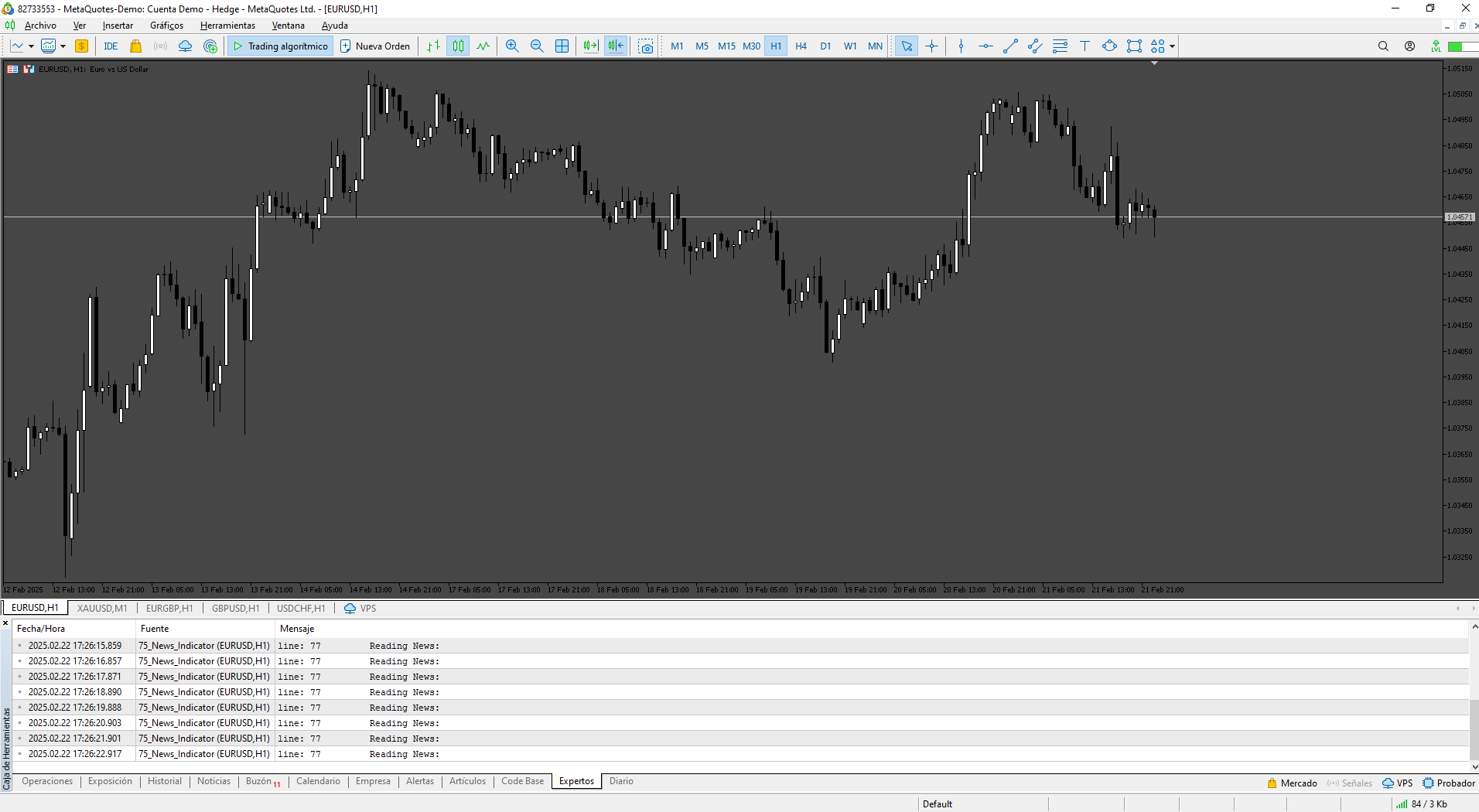Select the Fibonacci retracement tool
Image resolution: width=1479 pixels, height=812 pixels.
coord(1061,46)
